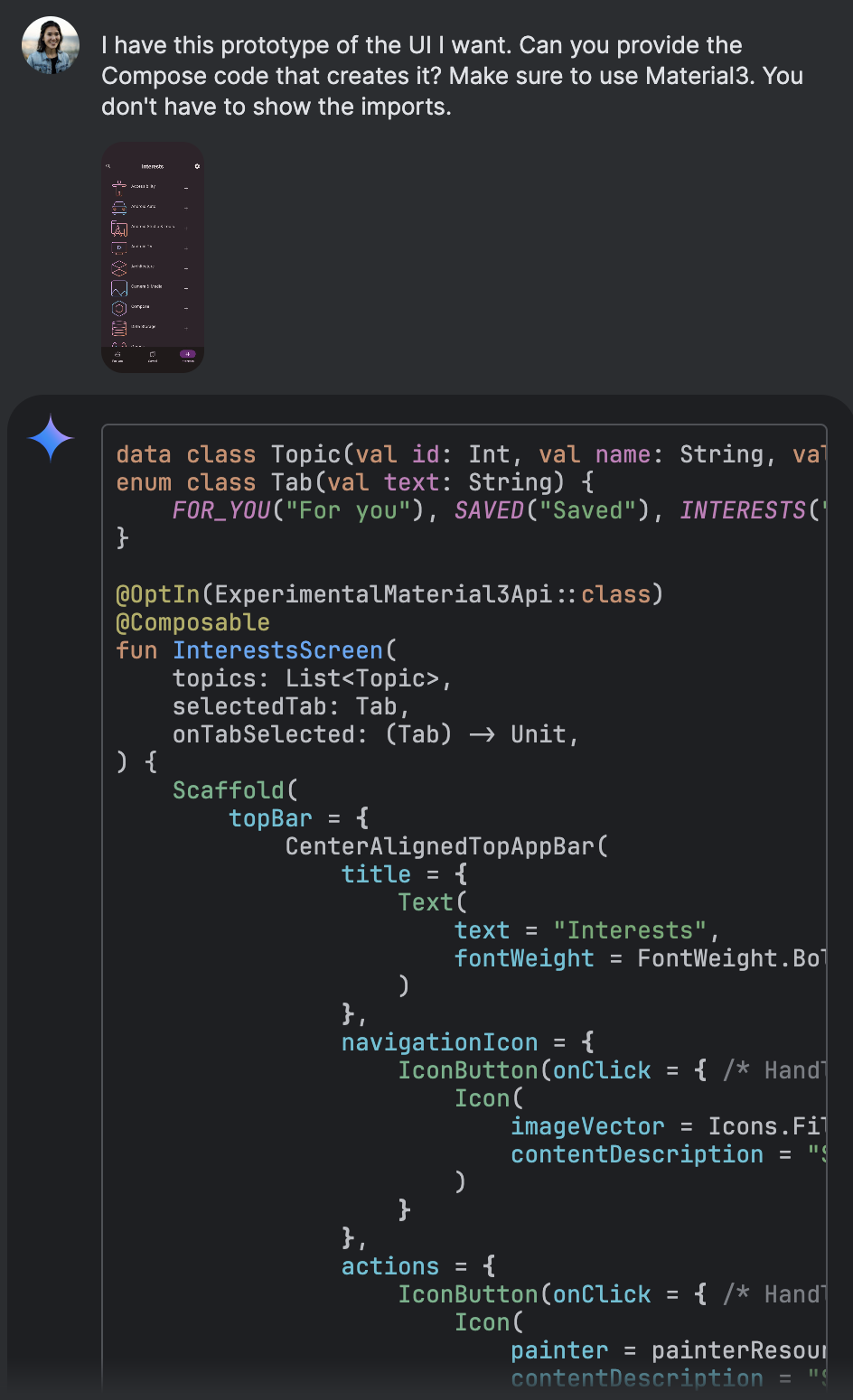Click the Android Auto car icon
This screenshot has height=1400, width=853.
(x=119, y=208)
